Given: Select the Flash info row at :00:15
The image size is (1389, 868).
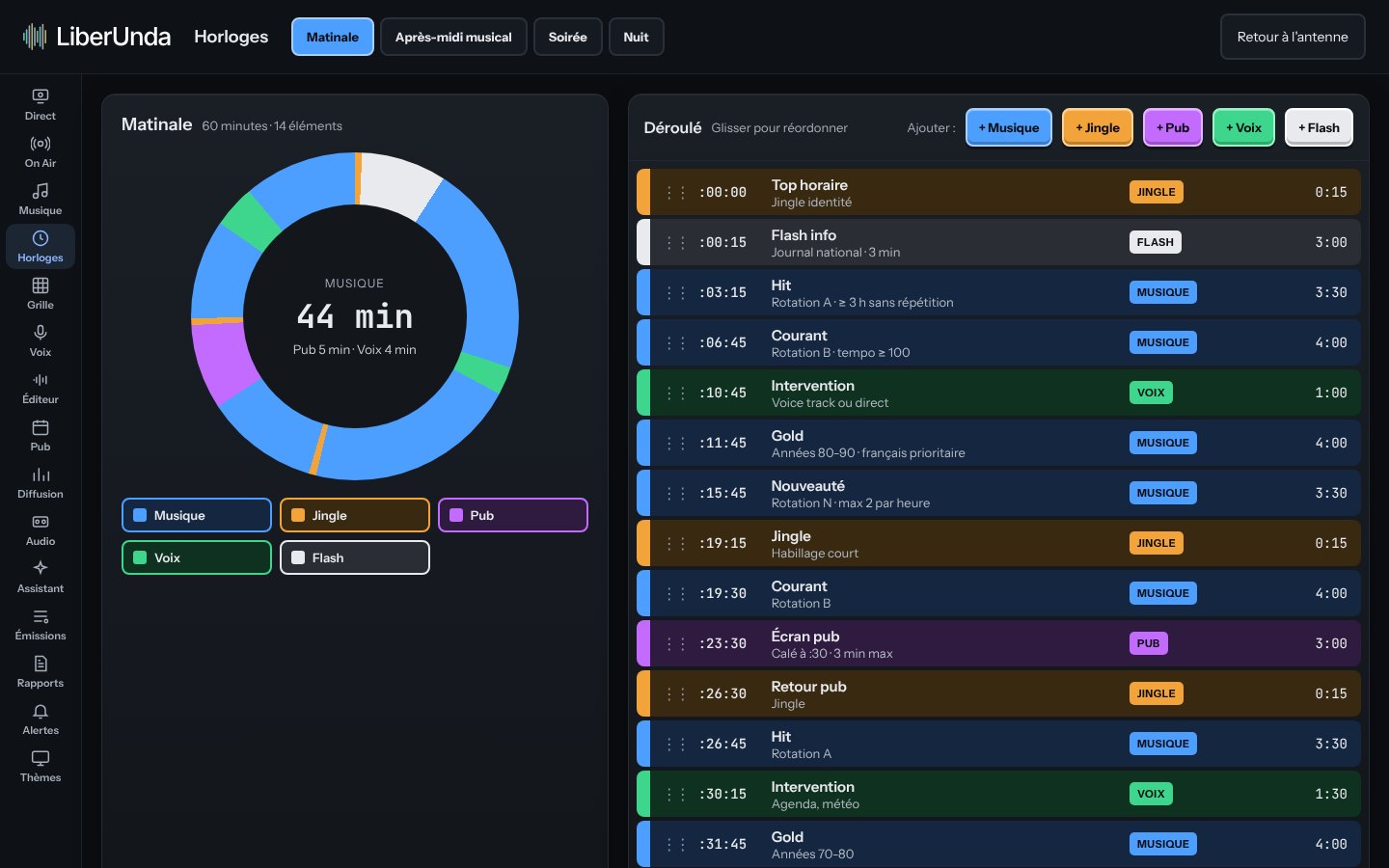Looking at the screenshot, I should coord(998,242).
